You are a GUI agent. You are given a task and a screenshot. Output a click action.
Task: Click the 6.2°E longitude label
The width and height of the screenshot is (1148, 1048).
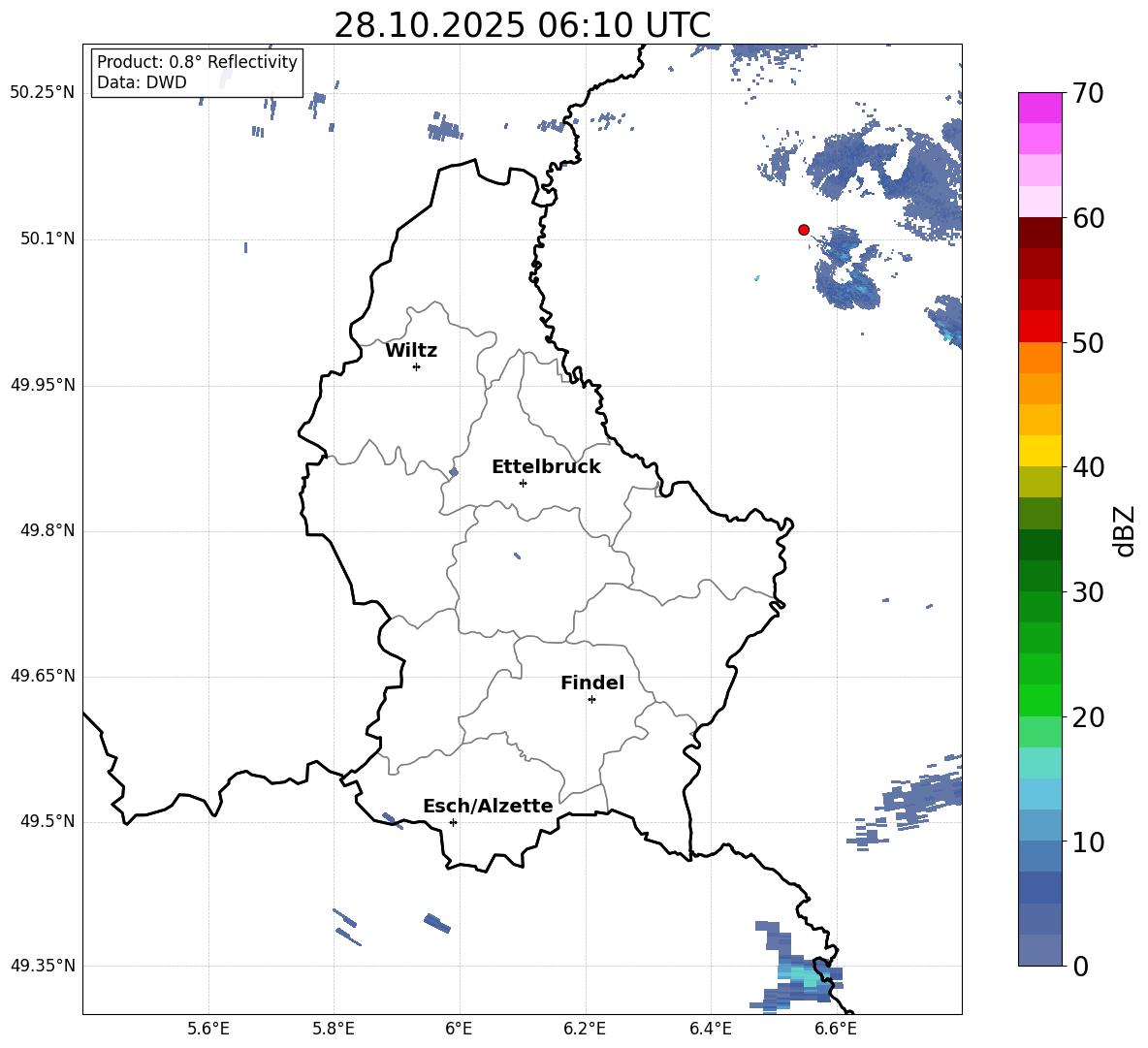585,1029
